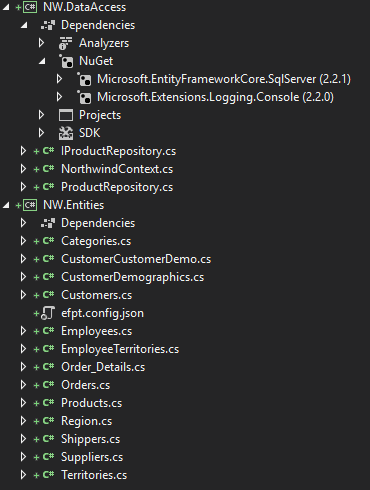Screen dimensions: 370x490
Task: Click the SDK node icon
Action: pos(66,133)
